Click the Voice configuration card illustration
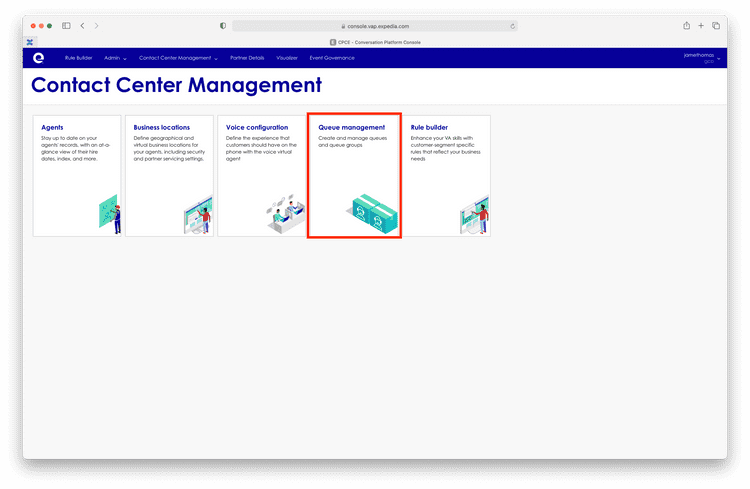750x489 pixels. (x=286, y=213)
